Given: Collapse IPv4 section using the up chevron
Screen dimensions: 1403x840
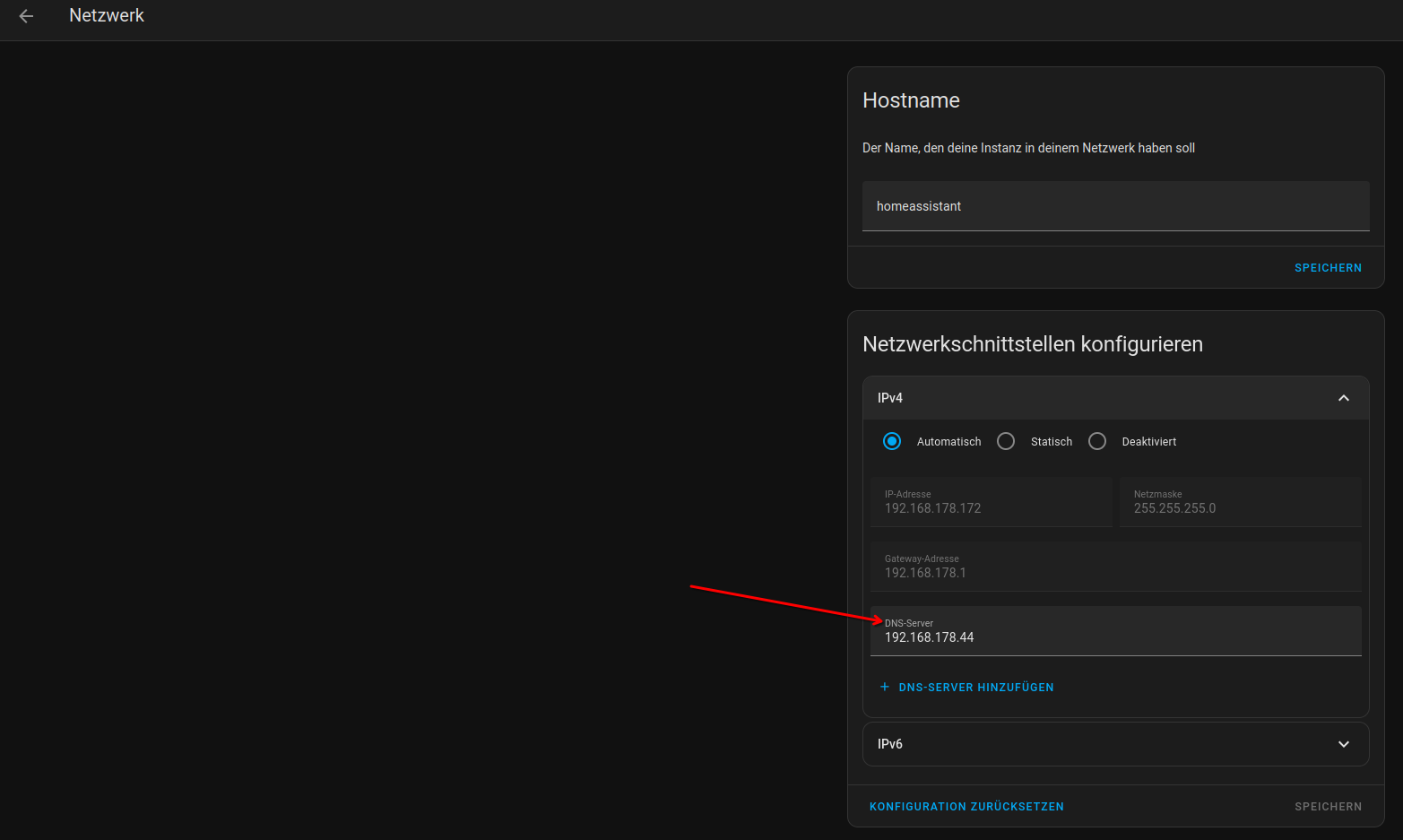Looking at the screenshot, I should click(1343, 398).
